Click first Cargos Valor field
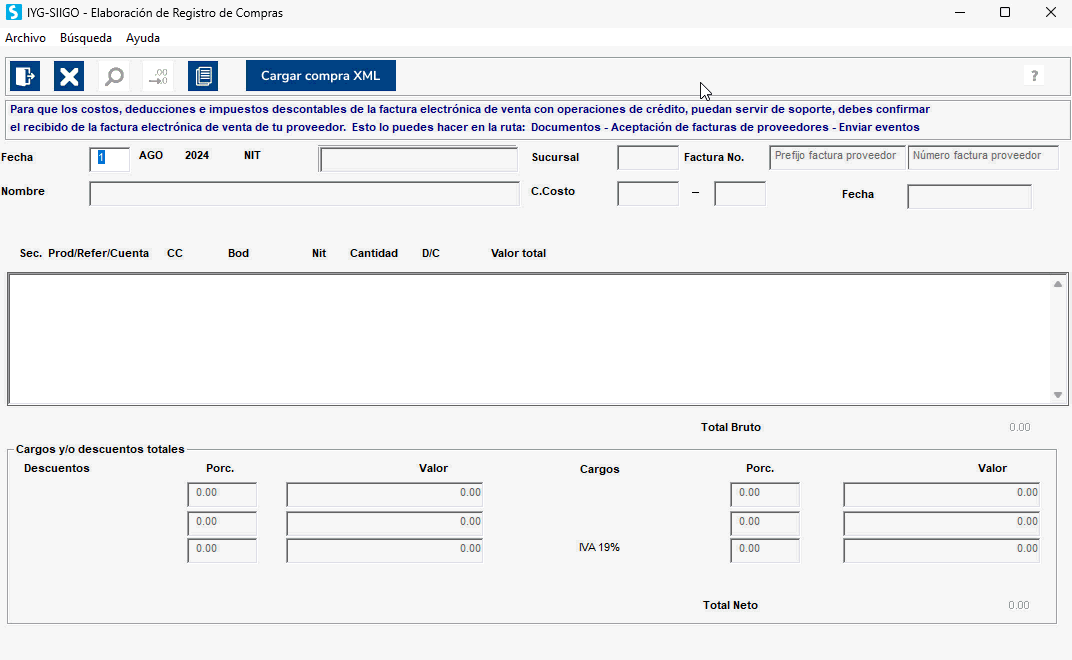The width and height of the screenshot is (1072, 660). click(942, 494)
